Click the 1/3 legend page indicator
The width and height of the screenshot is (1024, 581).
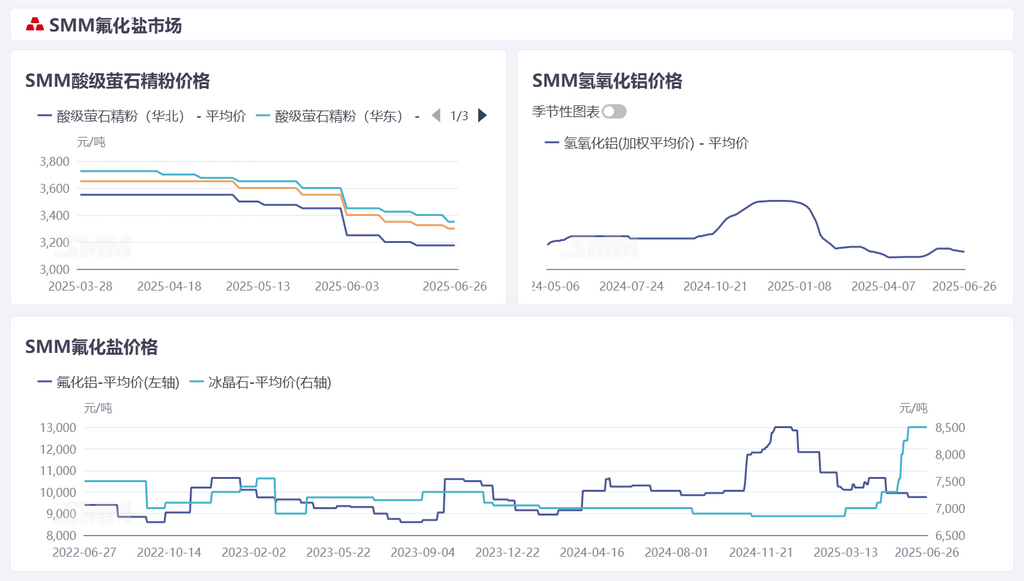tap(459, 116)
